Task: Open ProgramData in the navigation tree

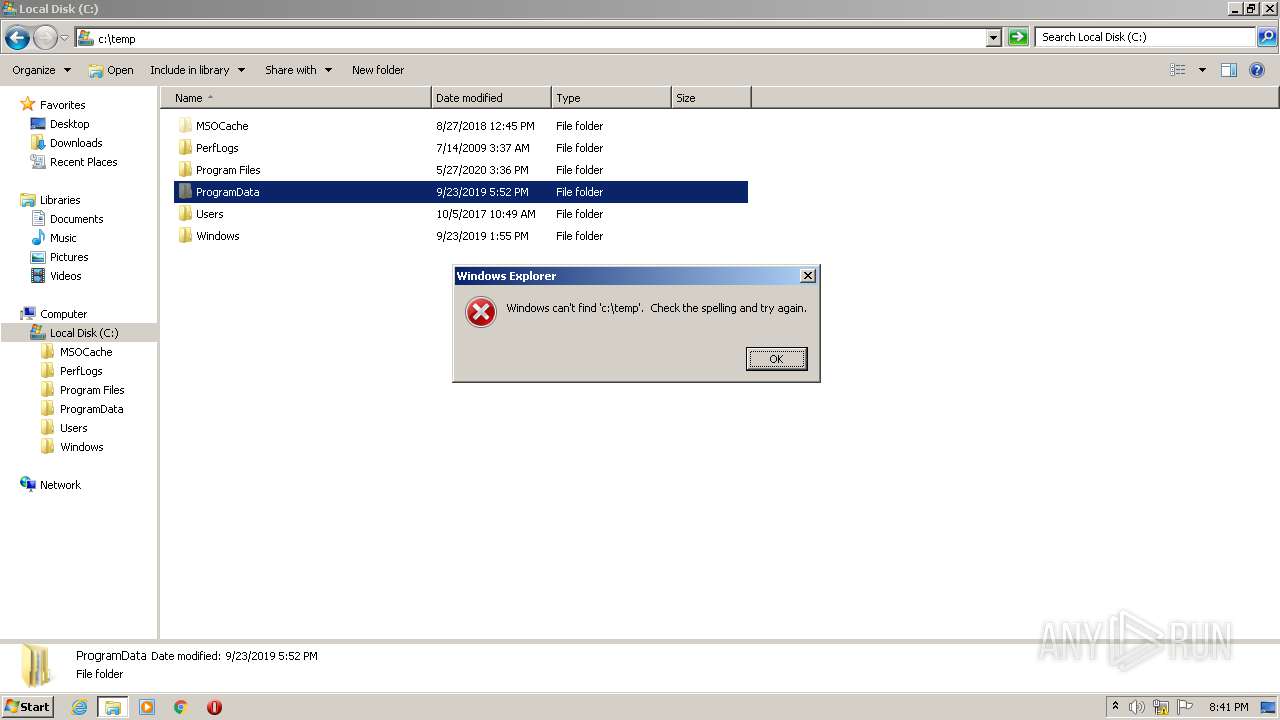Action: tap(91, 409)
